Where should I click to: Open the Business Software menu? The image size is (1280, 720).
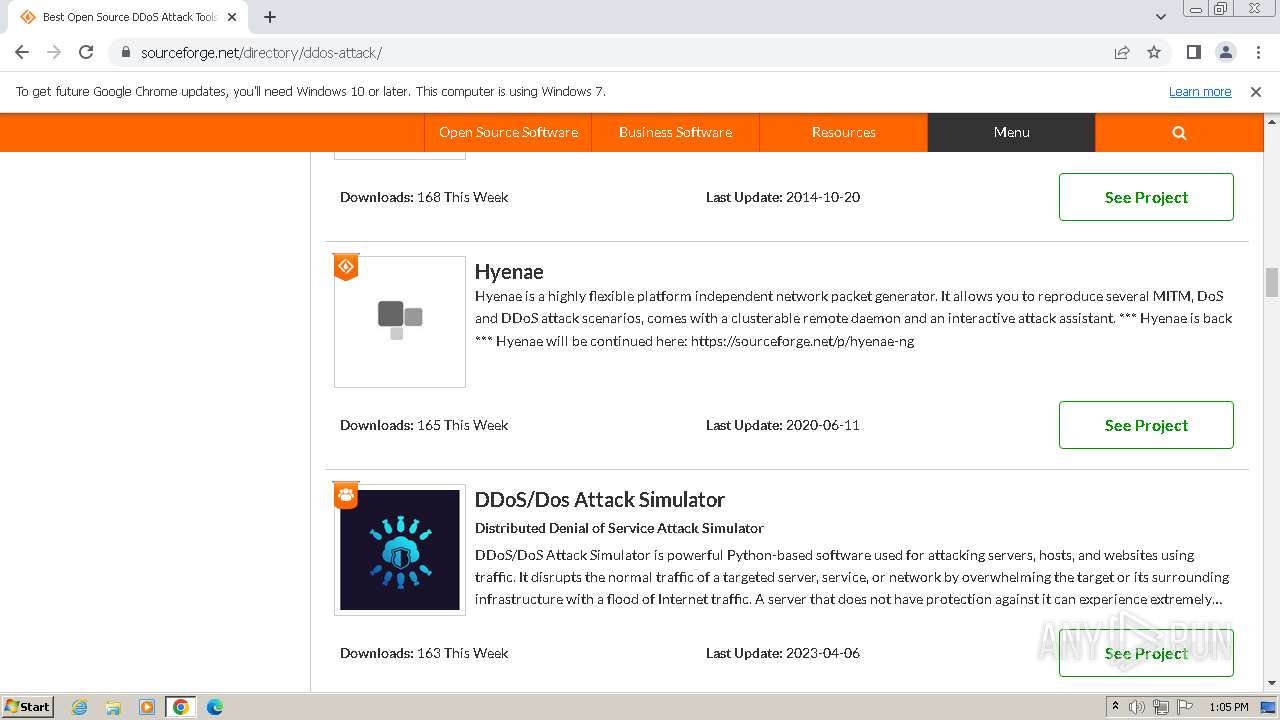675,132
